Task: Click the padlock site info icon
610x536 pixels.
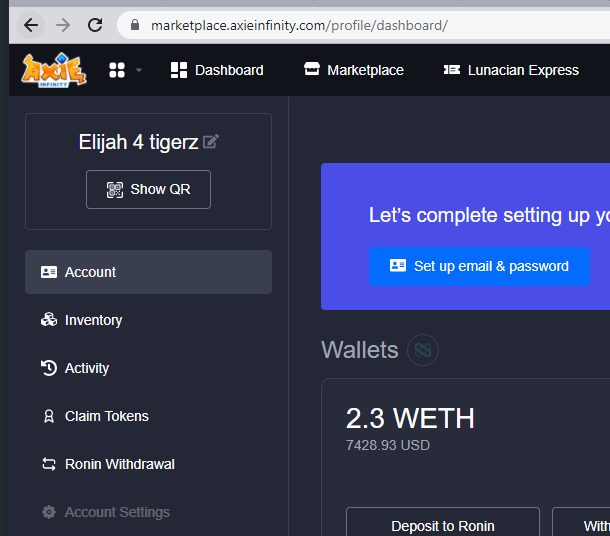Action: pyautogui.click(x=135, y=25)
